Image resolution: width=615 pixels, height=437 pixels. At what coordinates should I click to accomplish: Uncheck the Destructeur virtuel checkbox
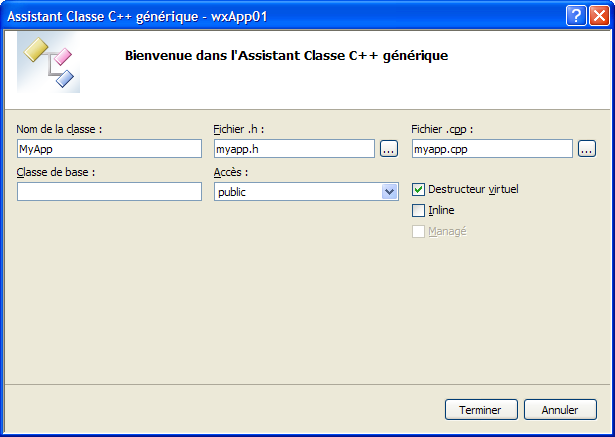tap(419, 189)
